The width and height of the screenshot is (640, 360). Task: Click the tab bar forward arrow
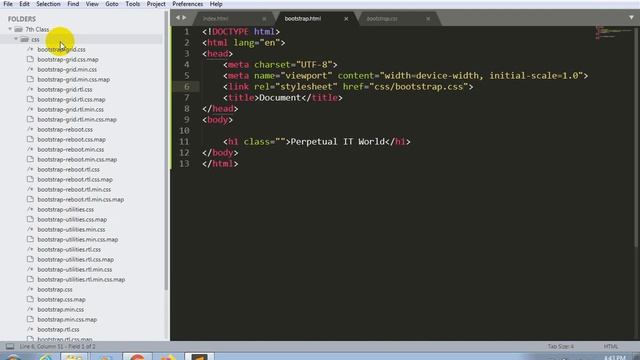point(184,18)
